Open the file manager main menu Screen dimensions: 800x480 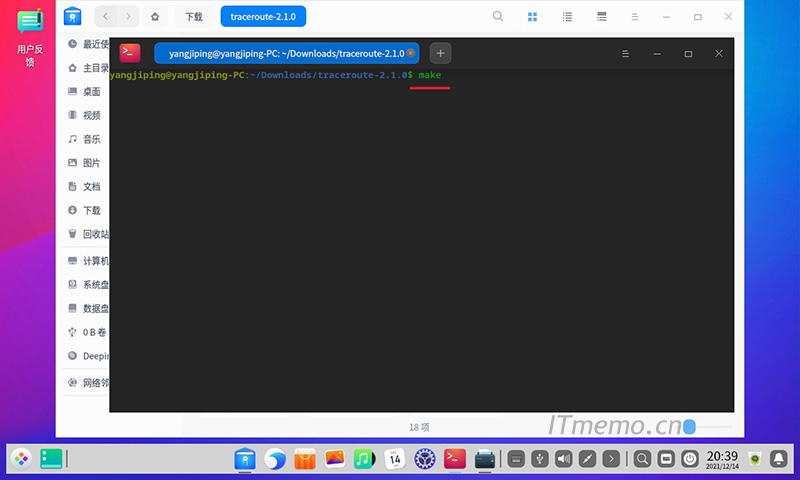pyautogui.click(x=636, y=17)
